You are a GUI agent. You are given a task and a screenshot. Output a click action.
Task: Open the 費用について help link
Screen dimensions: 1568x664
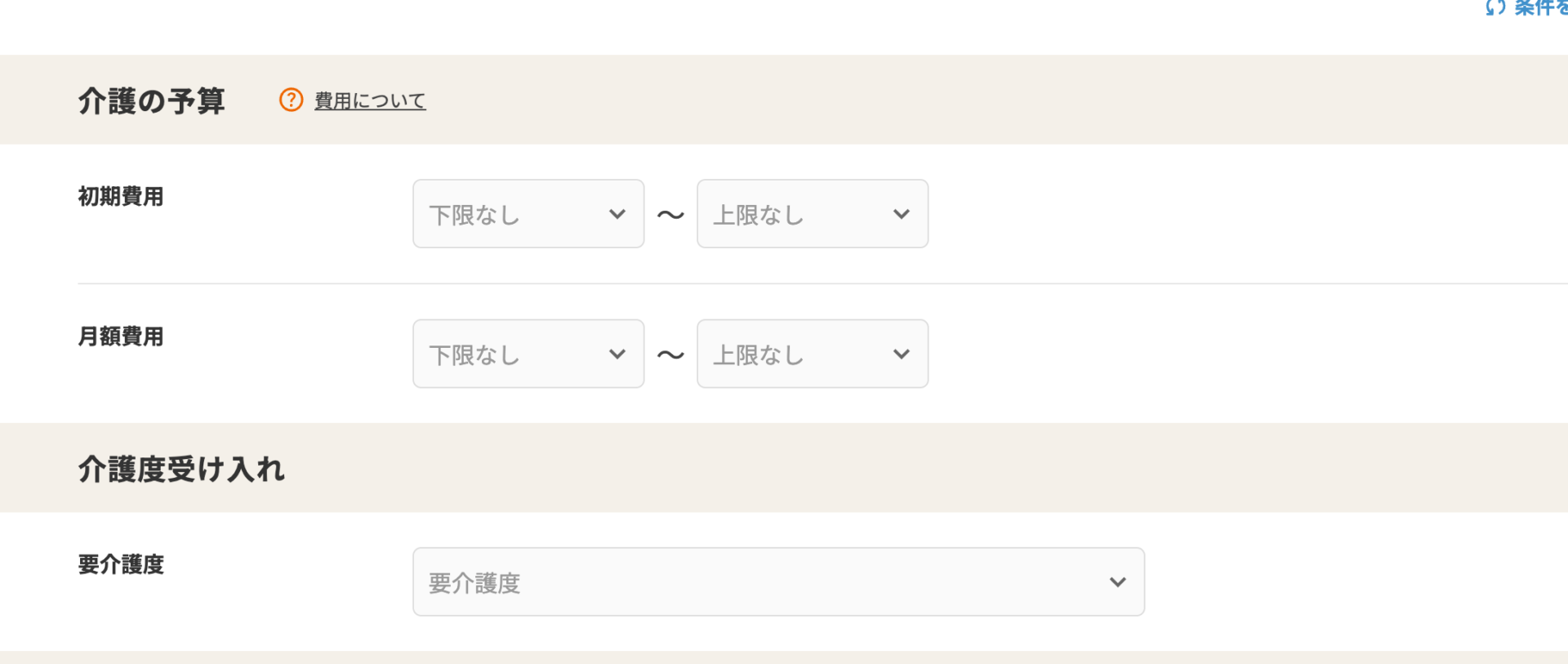tap(369, 100)
